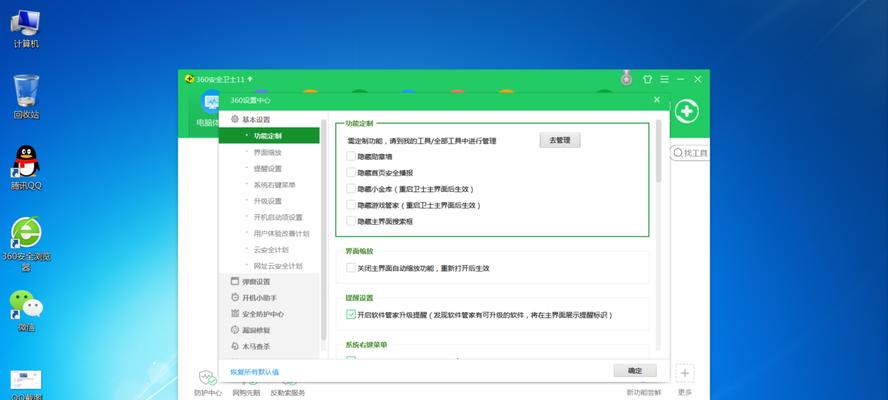888x400 pixels.
Task: Select 界面缩放 in settings sidebar
Action: [x=270, y=152]
